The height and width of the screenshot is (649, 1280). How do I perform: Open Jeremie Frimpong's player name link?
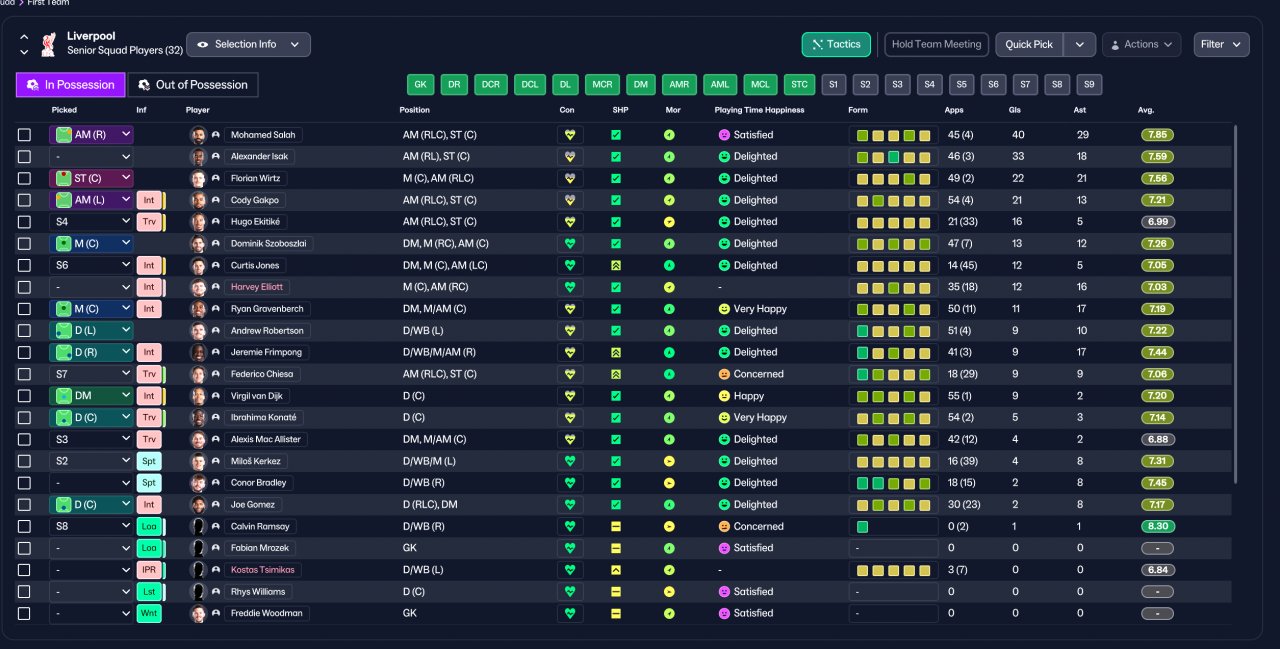click(266, 353)
